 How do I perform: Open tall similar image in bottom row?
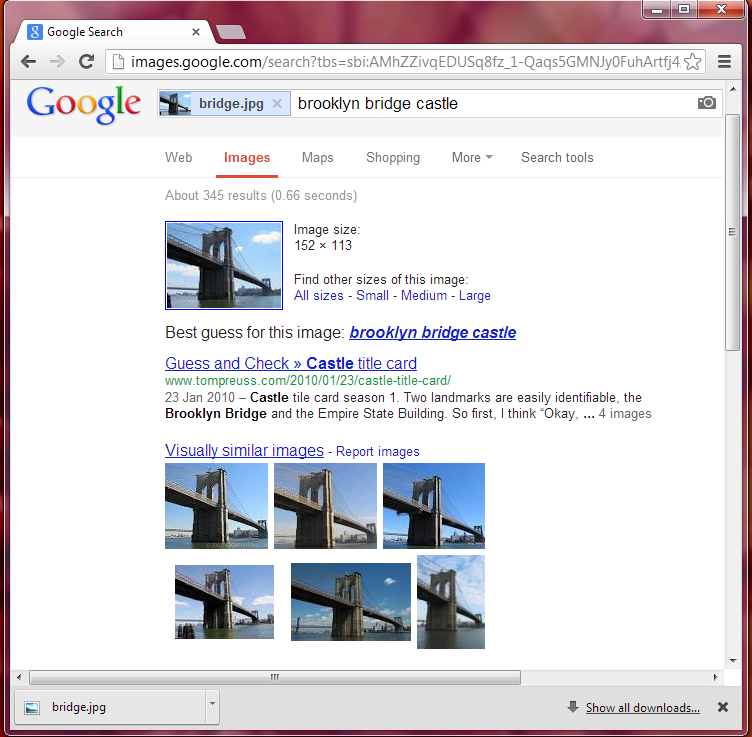451,602
